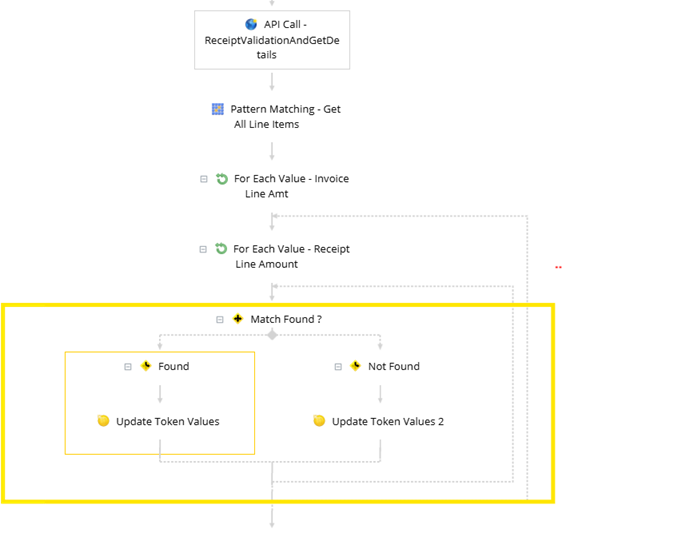This screenshot has height=533, width=687.
Task: Click the Invoice Line Amt loop icon
Action: 222,179
